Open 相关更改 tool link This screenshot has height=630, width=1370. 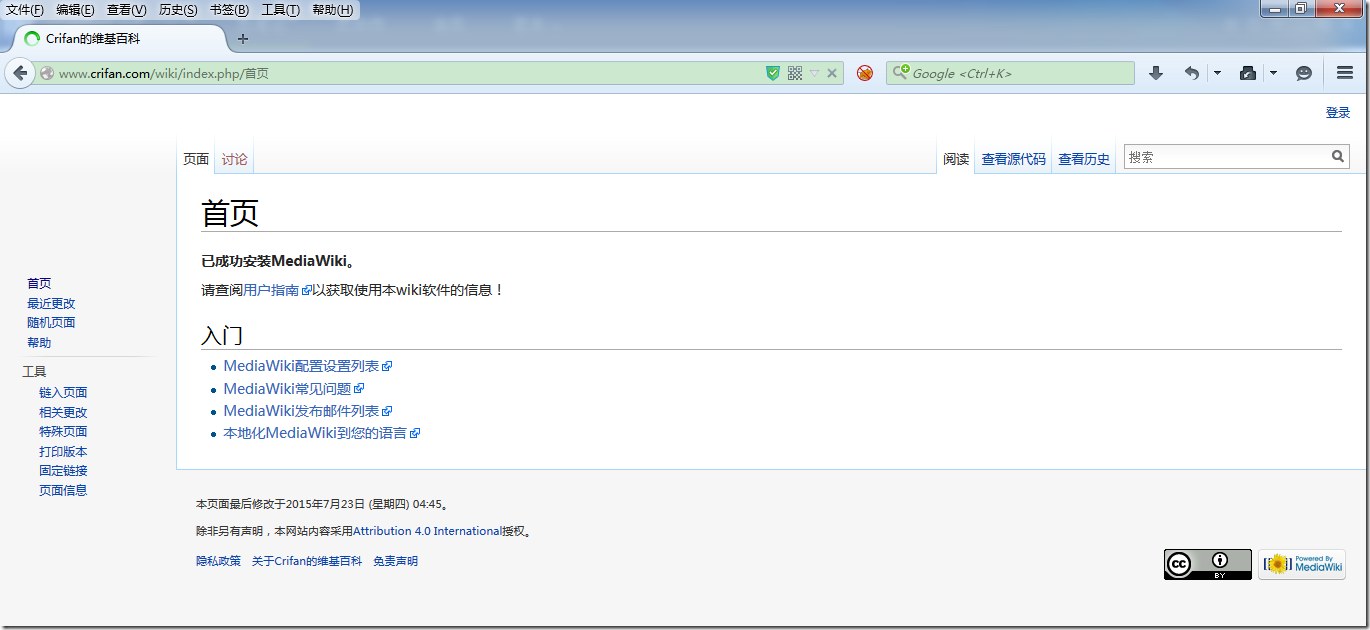(x=63, y=413)
